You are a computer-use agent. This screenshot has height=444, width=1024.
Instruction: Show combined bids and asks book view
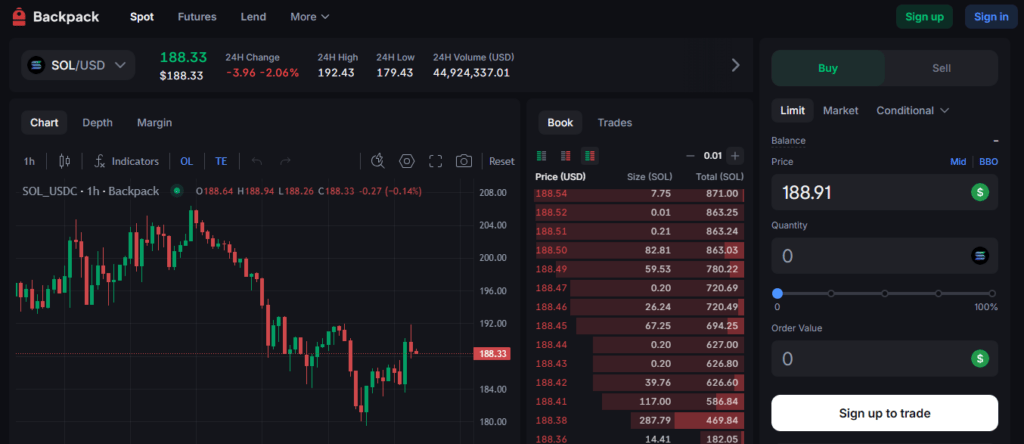point(590,155)
